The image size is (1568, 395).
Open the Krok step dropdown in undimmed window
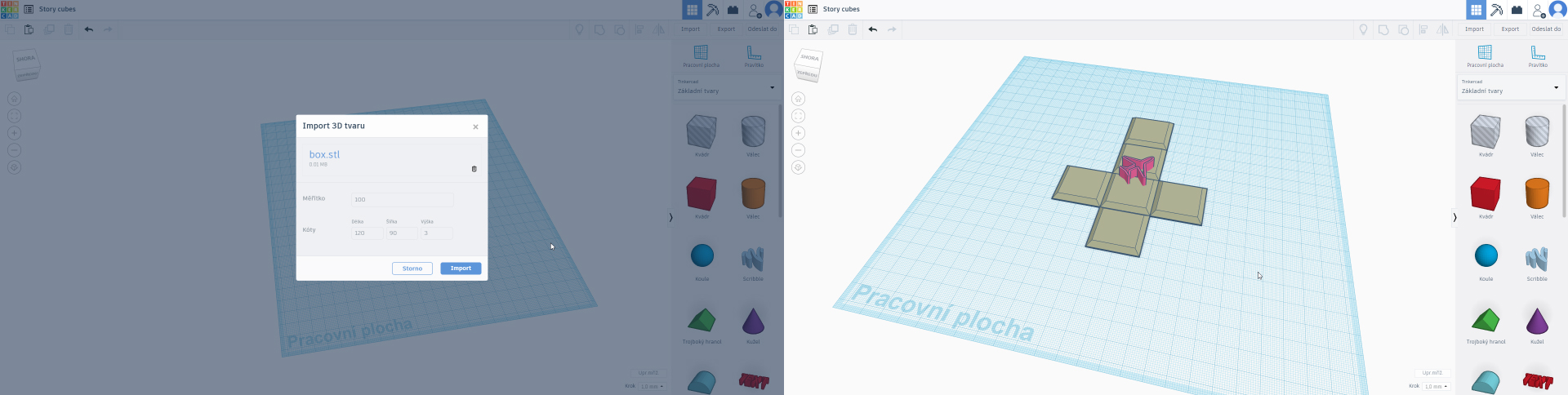pos(1436,386)
